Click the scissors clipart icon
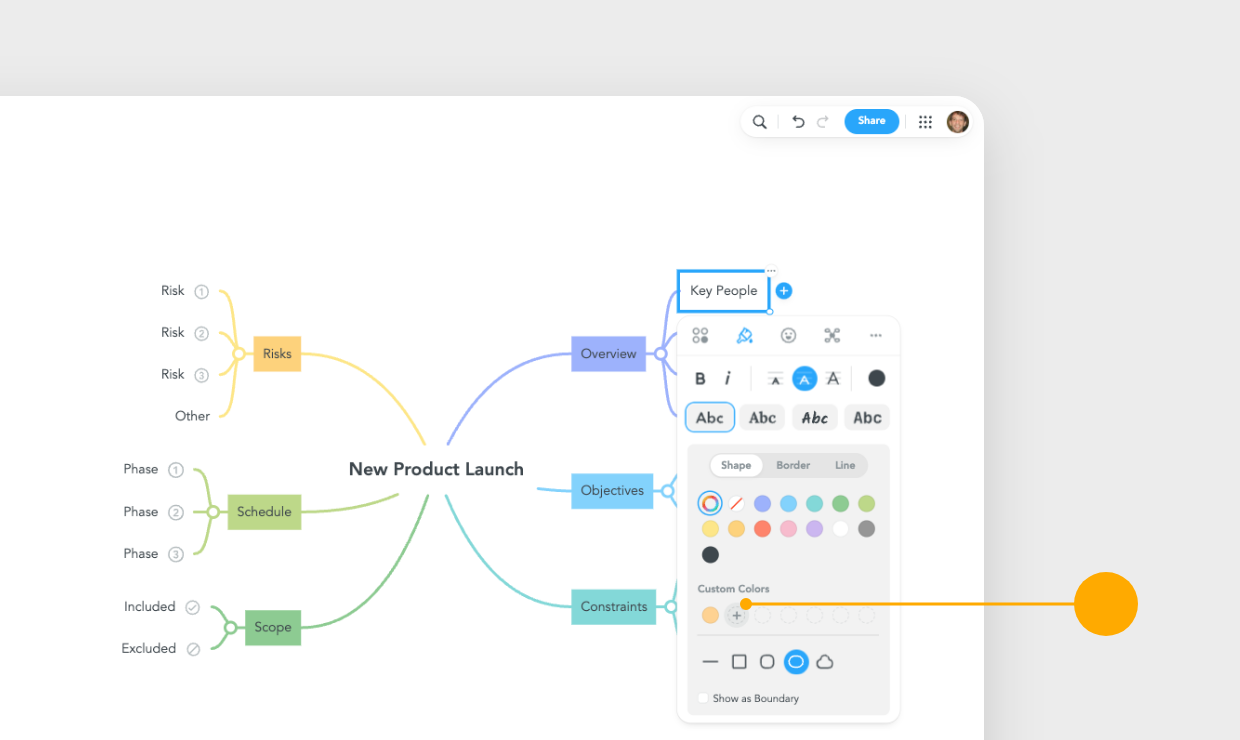The image size is (1240, 740). 832,335
